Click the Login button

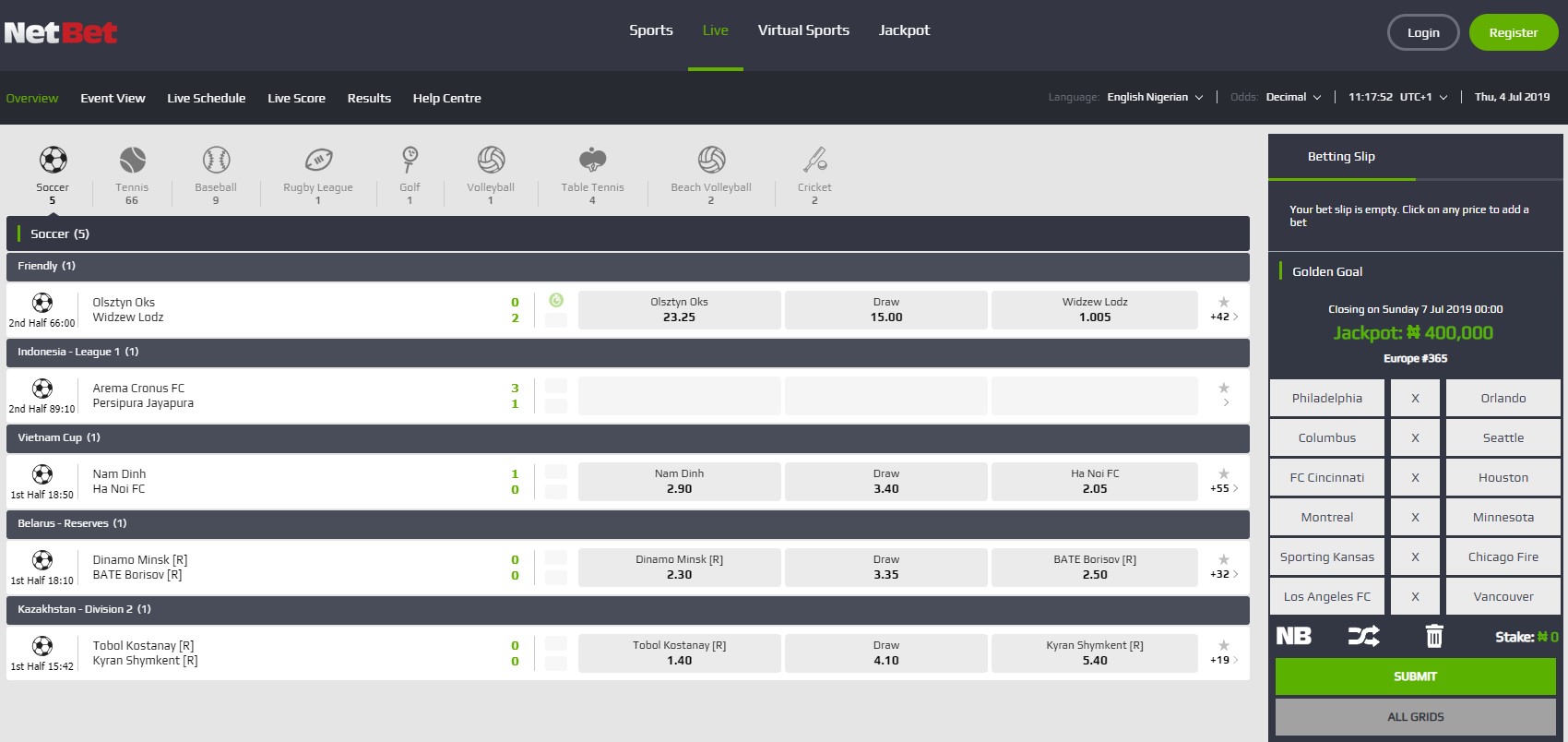pyautogui.click(x=1423, y=32)
